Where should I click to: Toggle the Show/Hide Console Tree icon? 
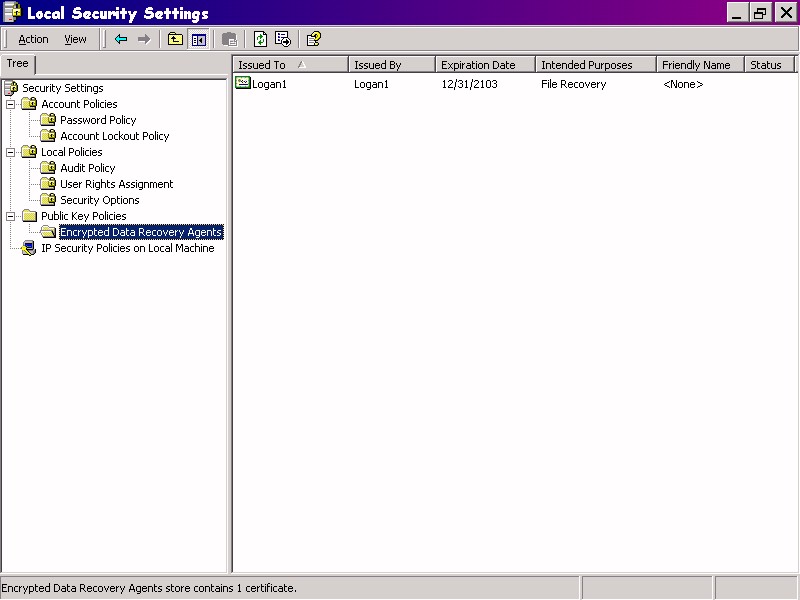point(198,39)
